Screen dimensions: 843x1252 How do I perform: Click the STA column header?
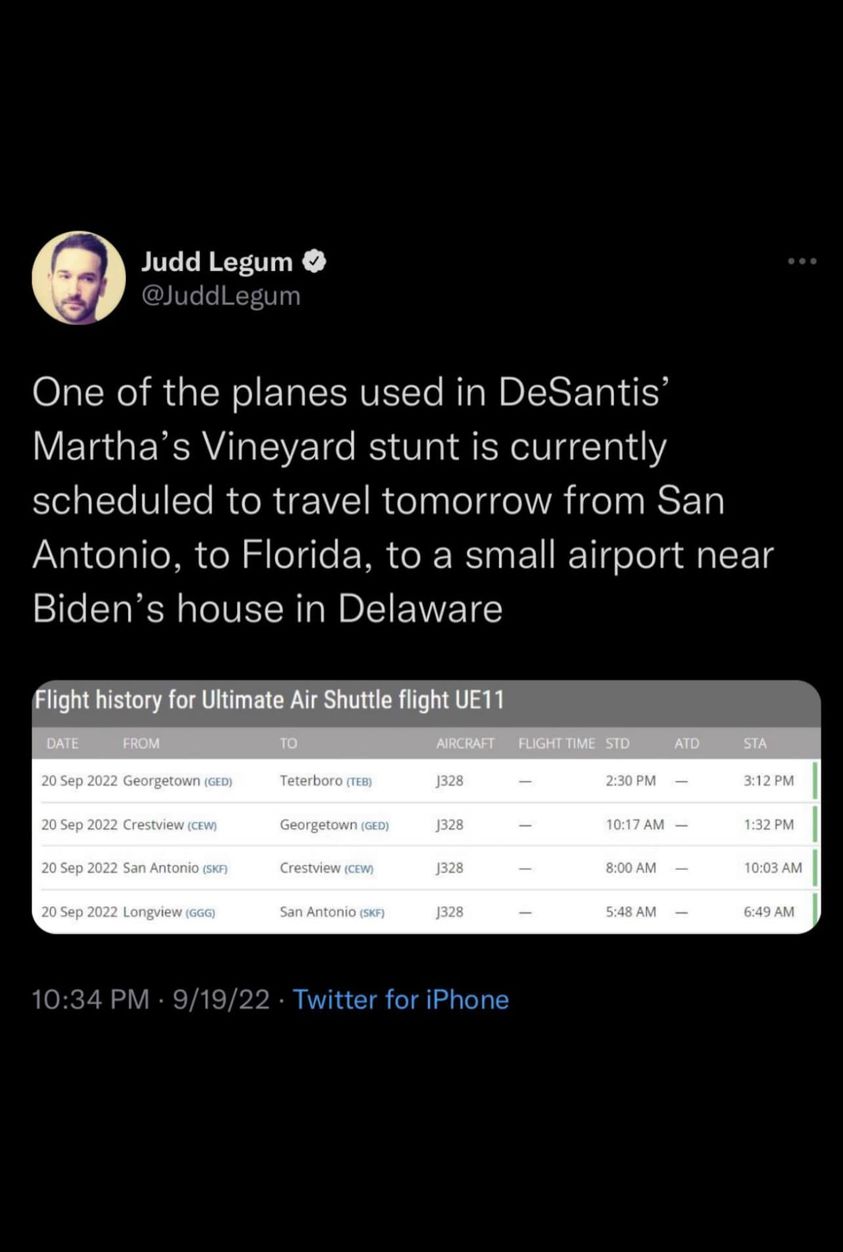click(x=755, y=743)
